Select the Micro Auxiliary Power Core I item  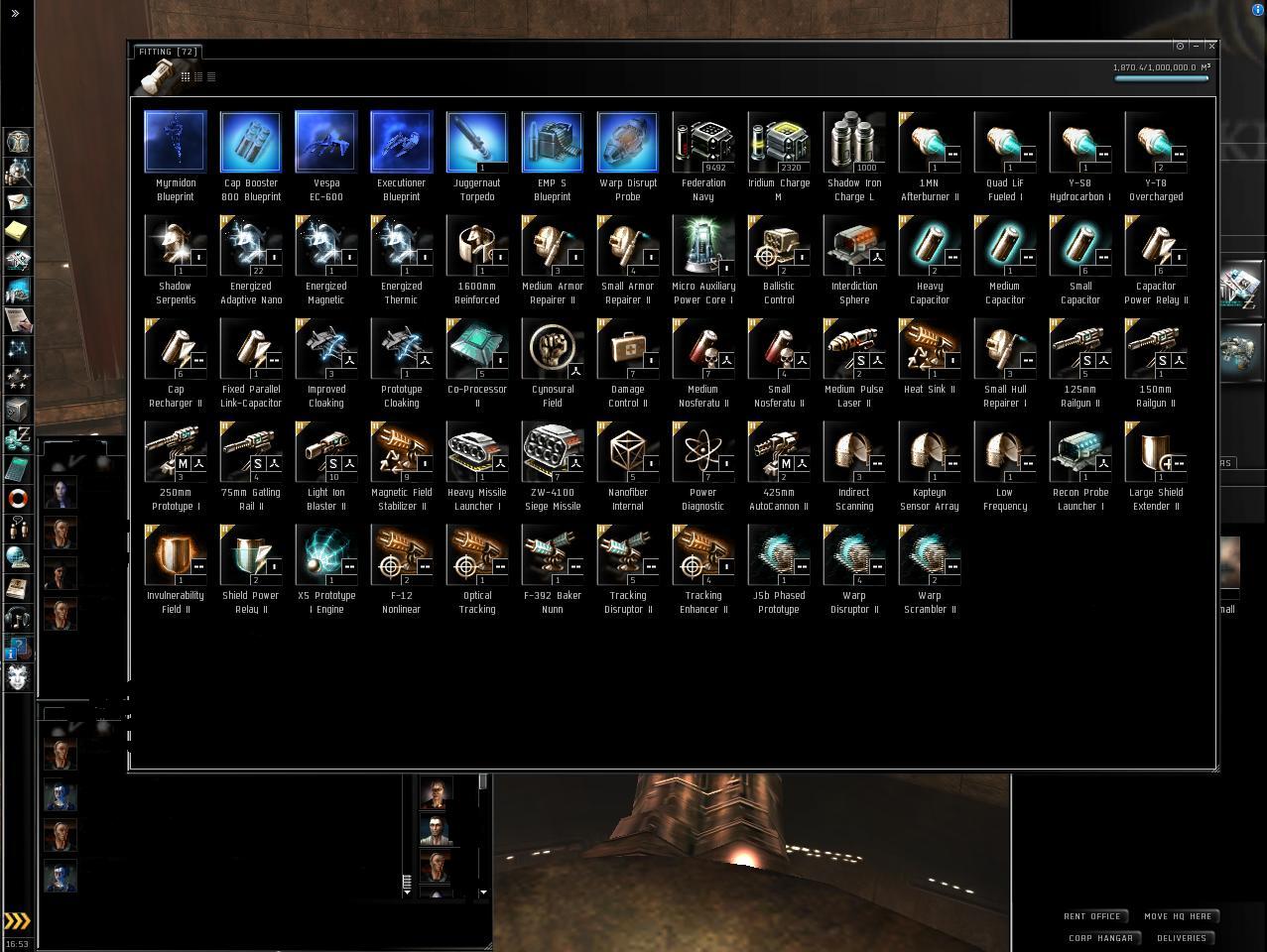703,258
